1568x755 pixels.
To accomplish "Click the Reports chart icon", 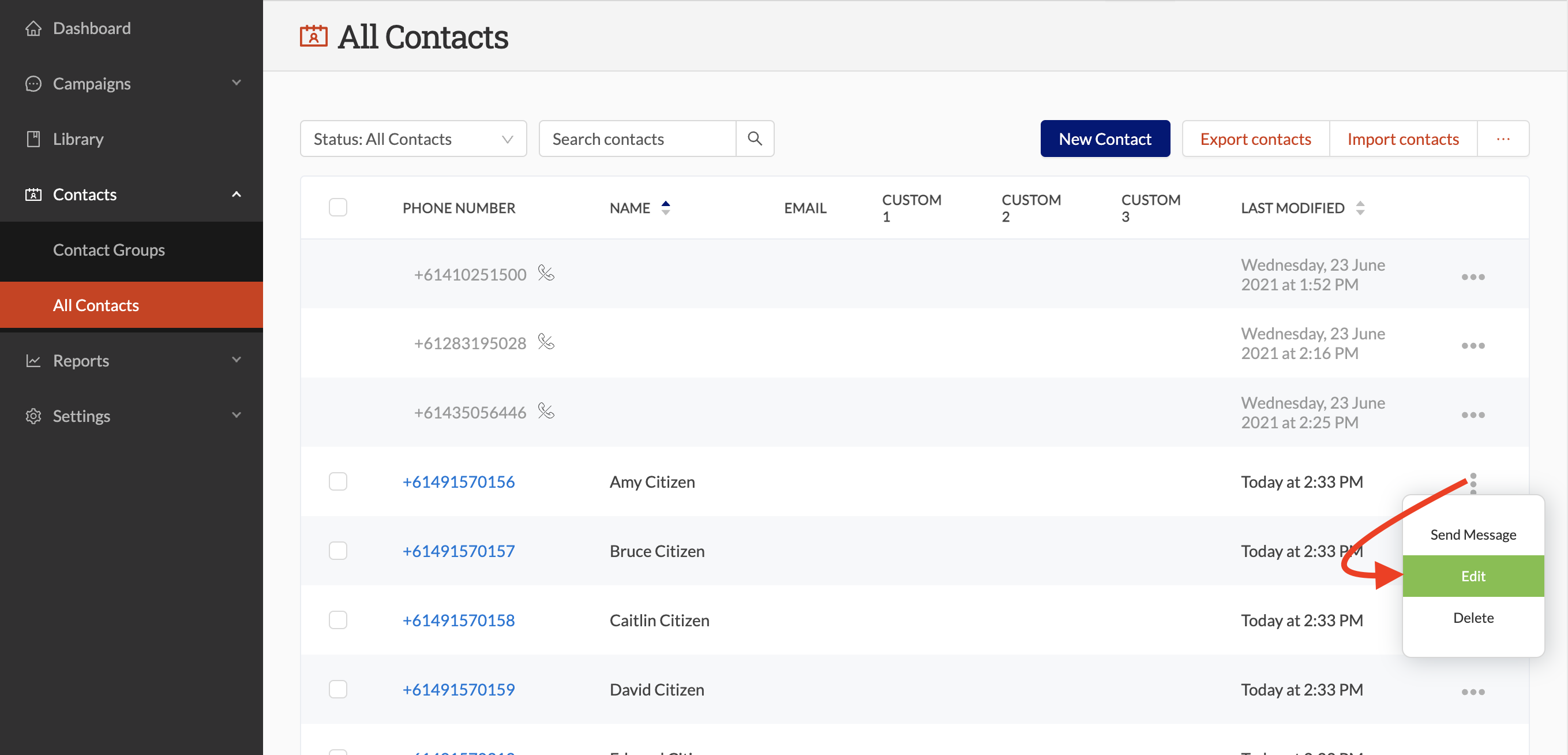I will point(33,360).
